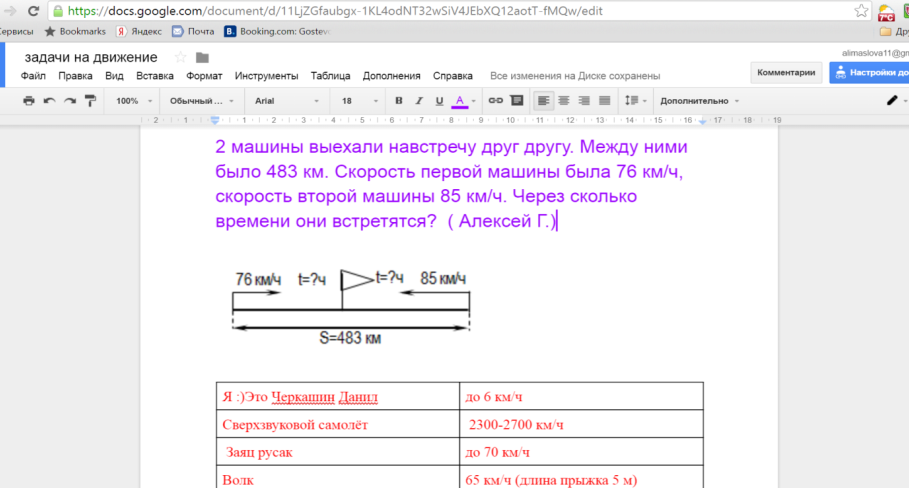
Task: Open the Вставка menu
Action: (155, 76)
